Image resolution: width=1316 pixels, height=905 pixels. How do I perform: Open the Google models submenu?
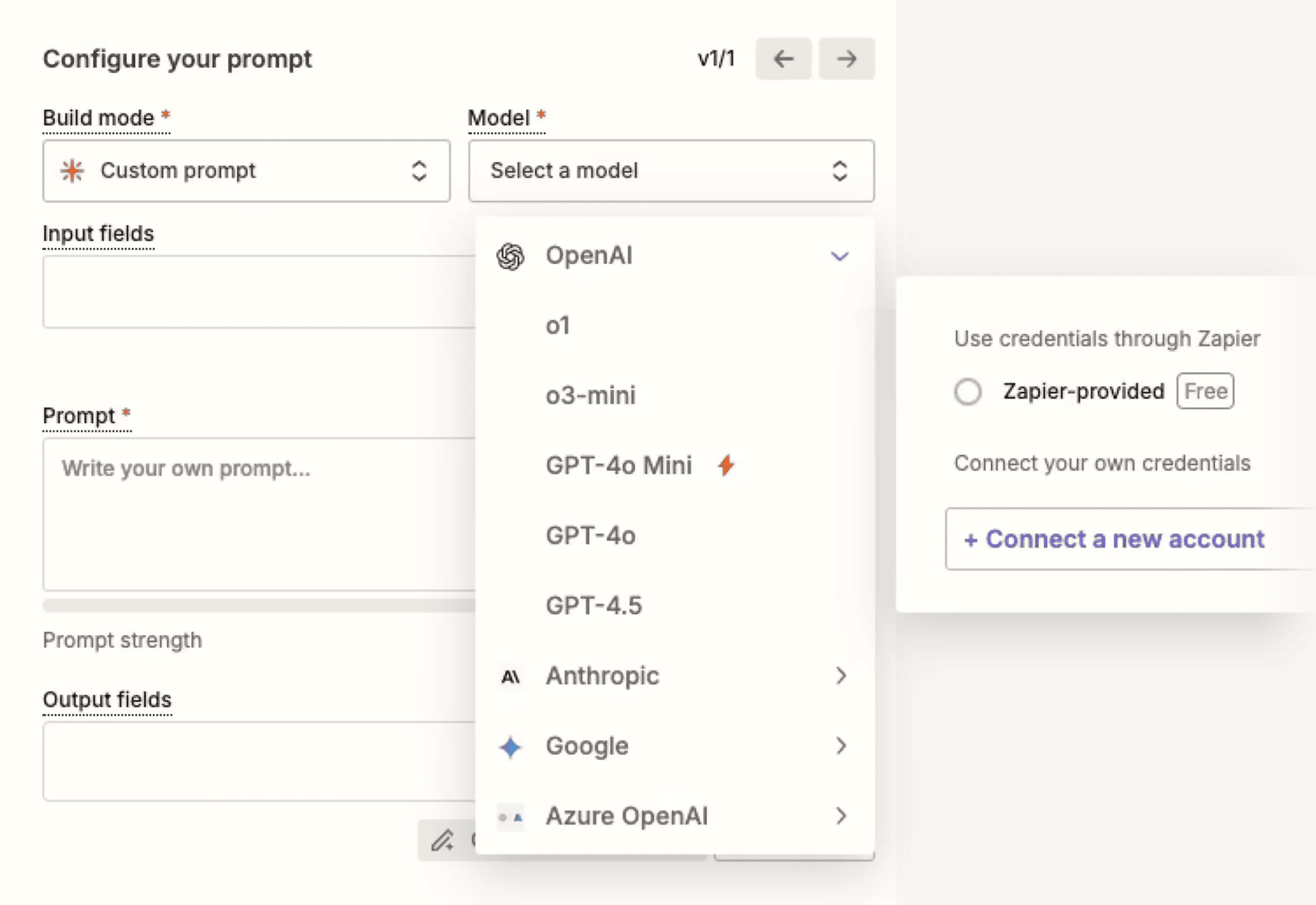click(675, 746)
